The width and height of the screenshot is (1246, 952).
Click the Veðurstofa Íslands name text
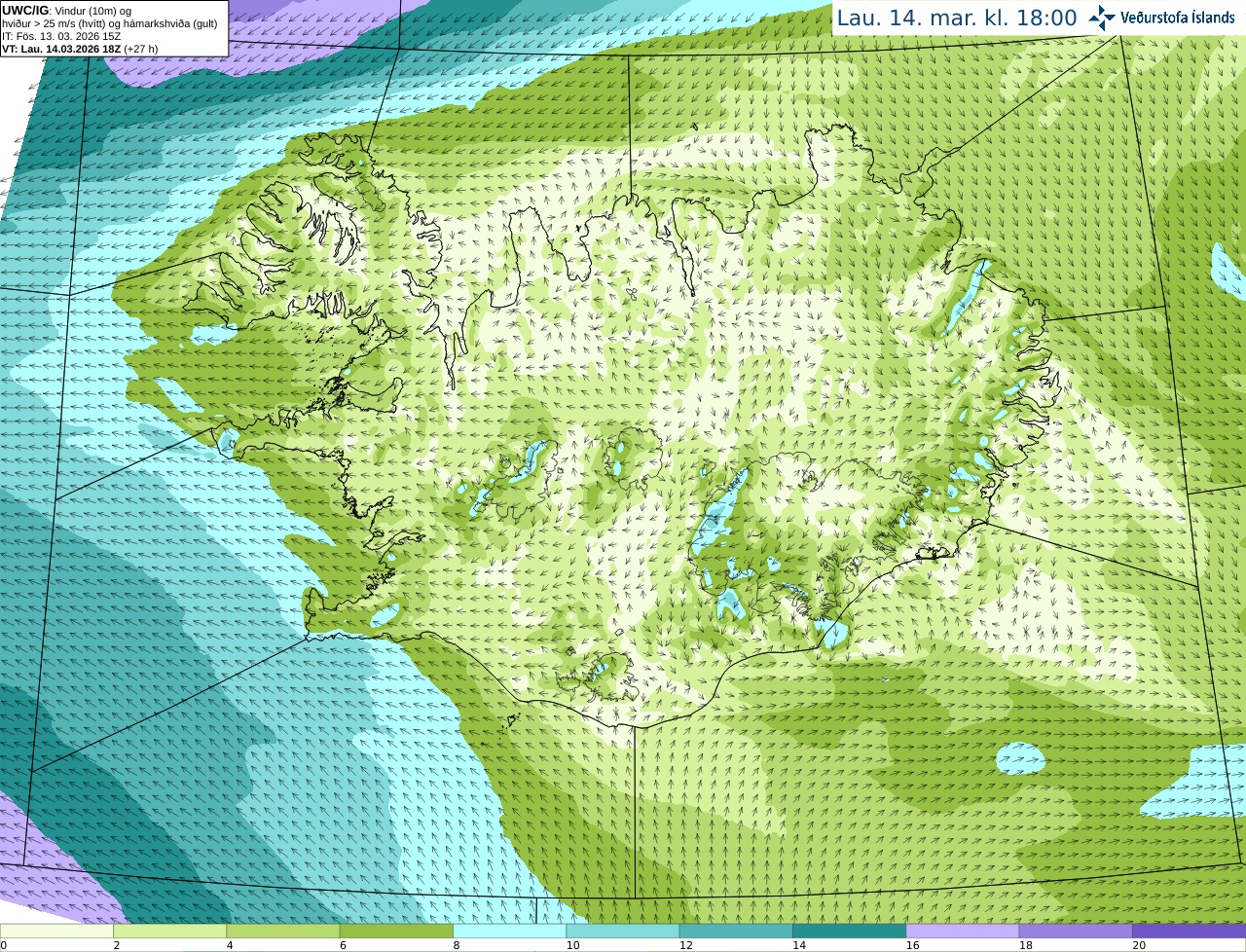1178,18
